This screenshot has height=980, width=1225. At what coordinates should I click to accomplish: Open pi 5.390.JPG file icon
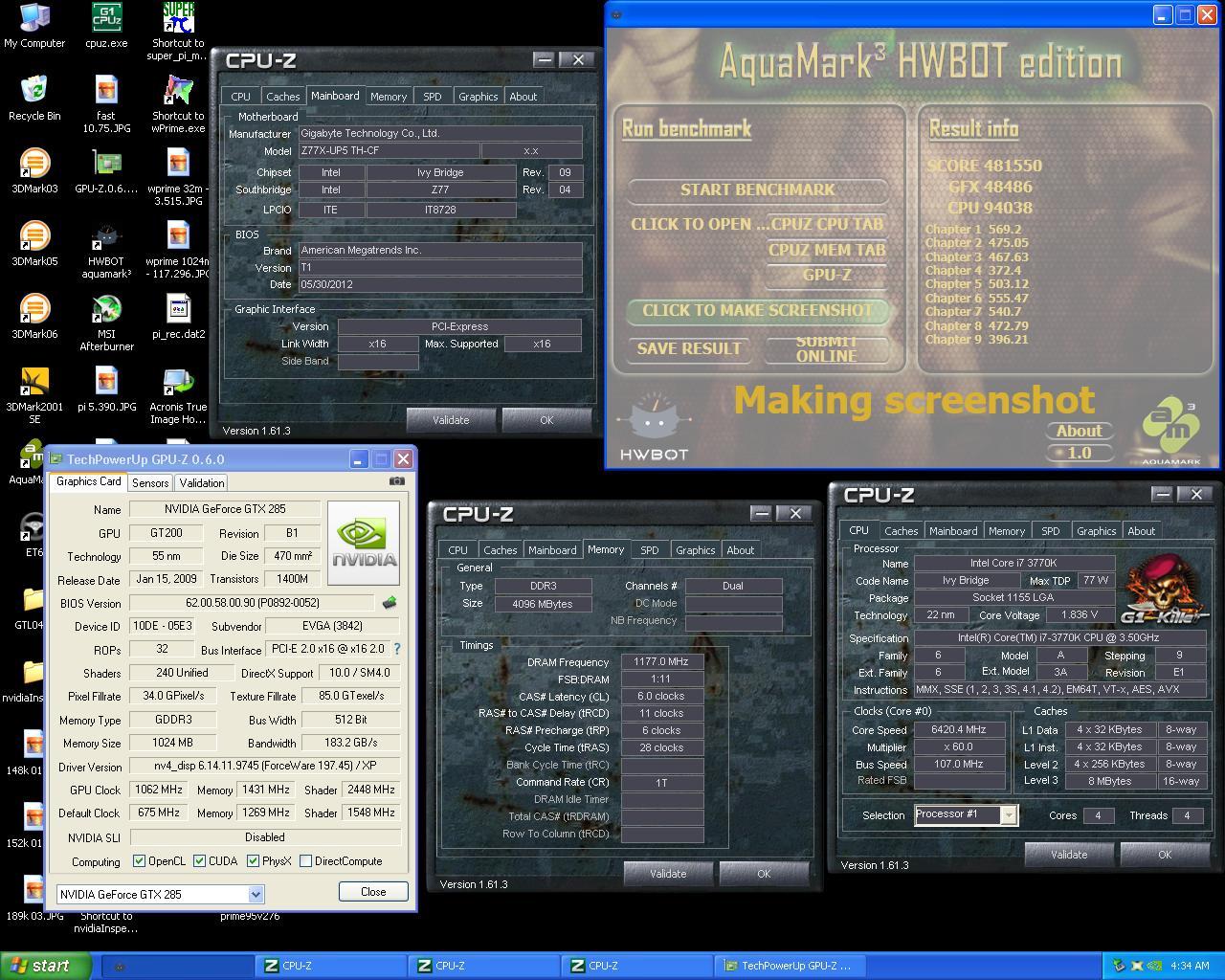(106, 390)
